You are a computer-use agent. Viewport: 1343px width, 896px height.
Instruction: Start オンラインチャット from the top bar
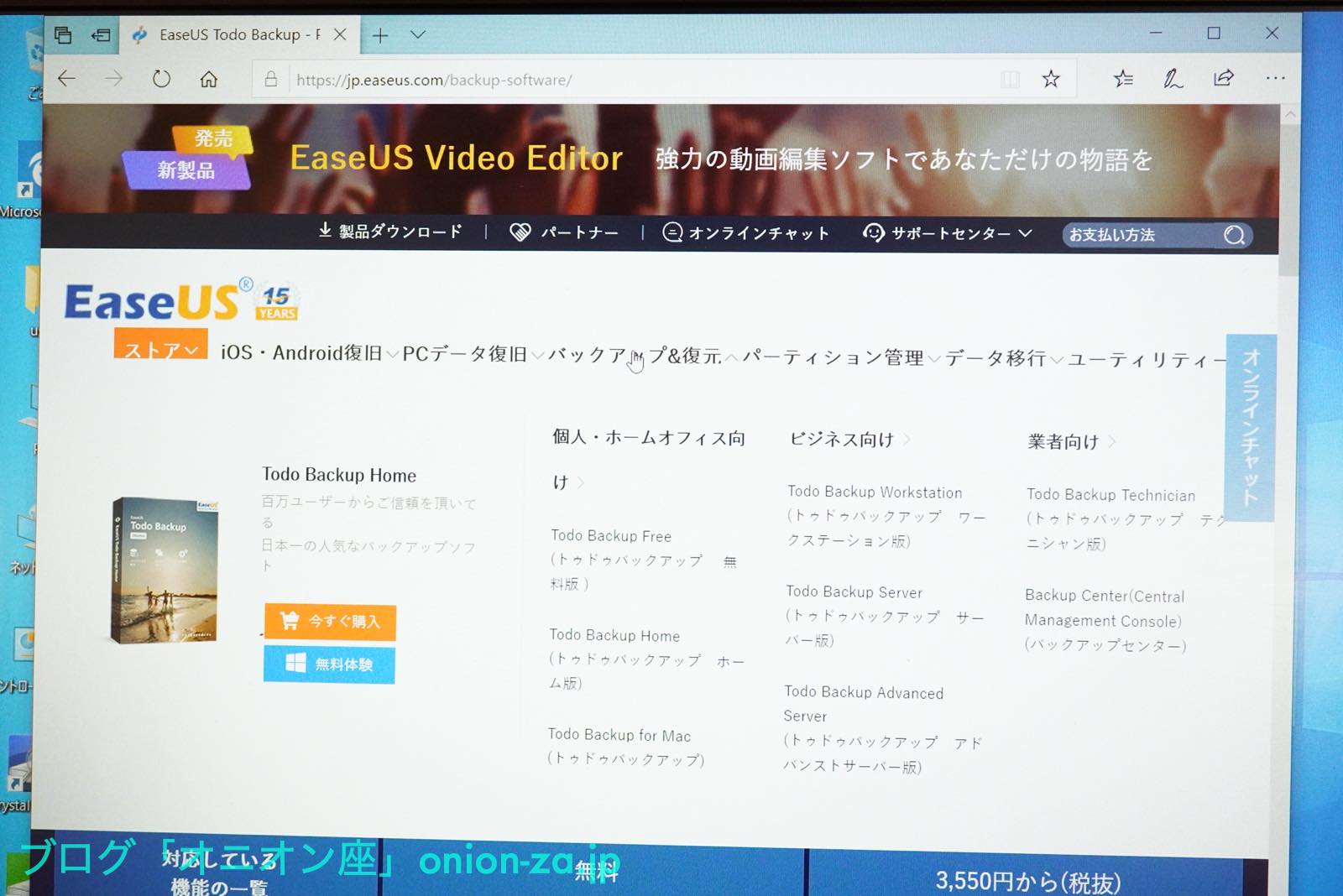(x=746, y=232)
